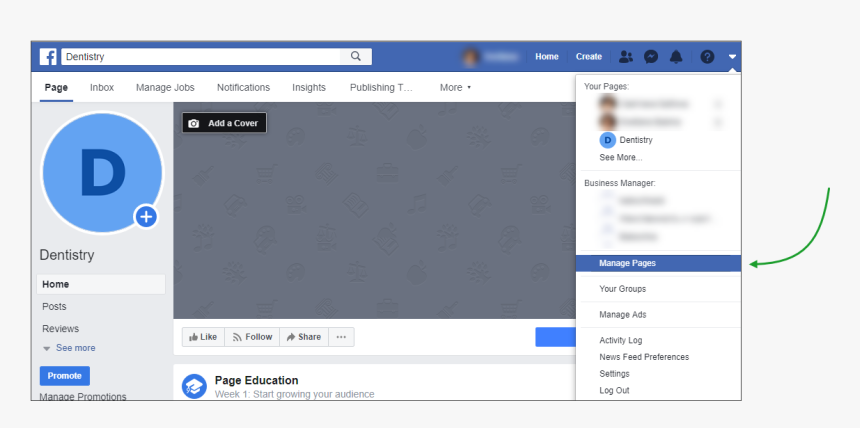This screenshot has width=860, height=428.
Task: Click the Dentistry search input field
Action: (x=201, y=57)
